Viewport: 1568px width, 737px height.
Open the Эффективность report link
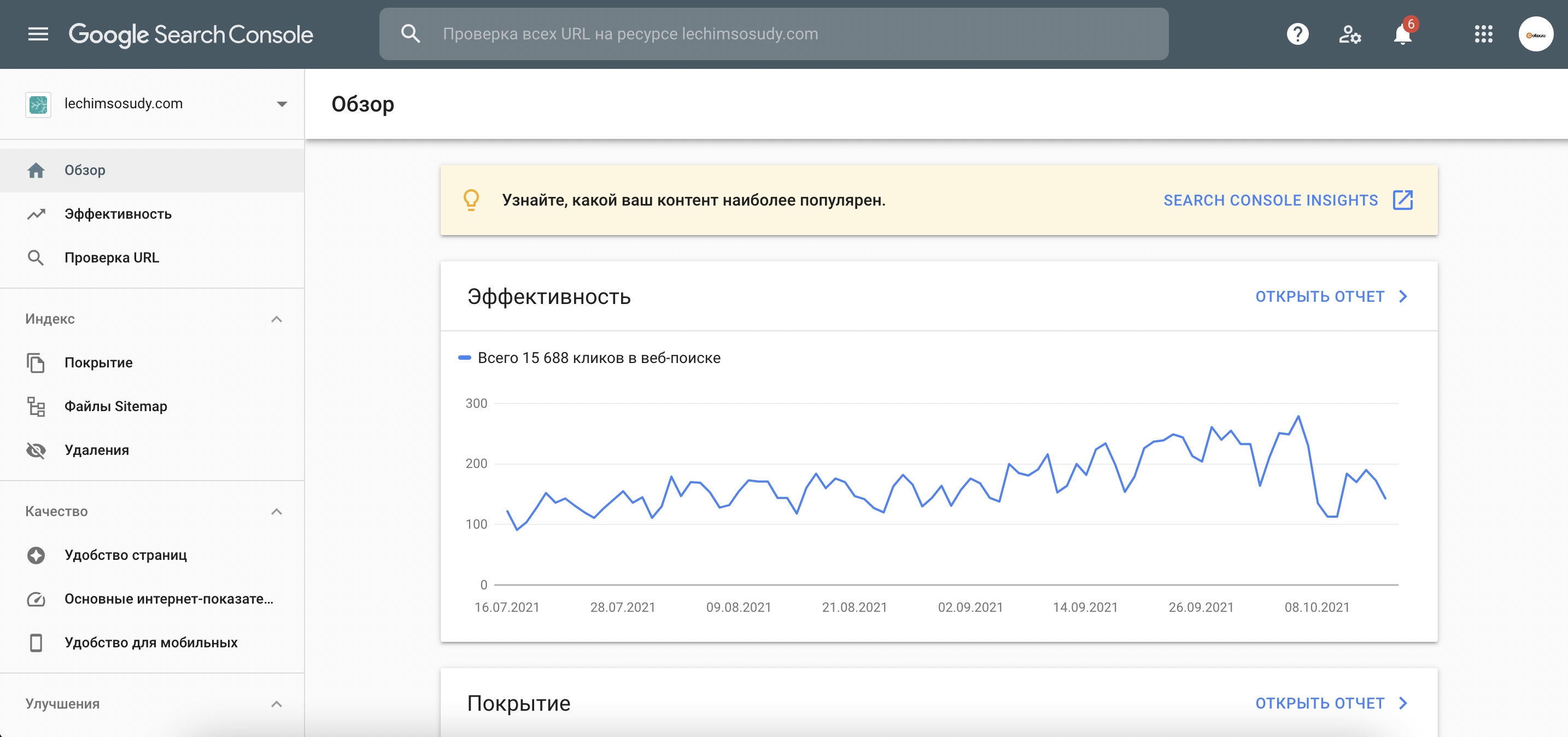[1331, 296]
